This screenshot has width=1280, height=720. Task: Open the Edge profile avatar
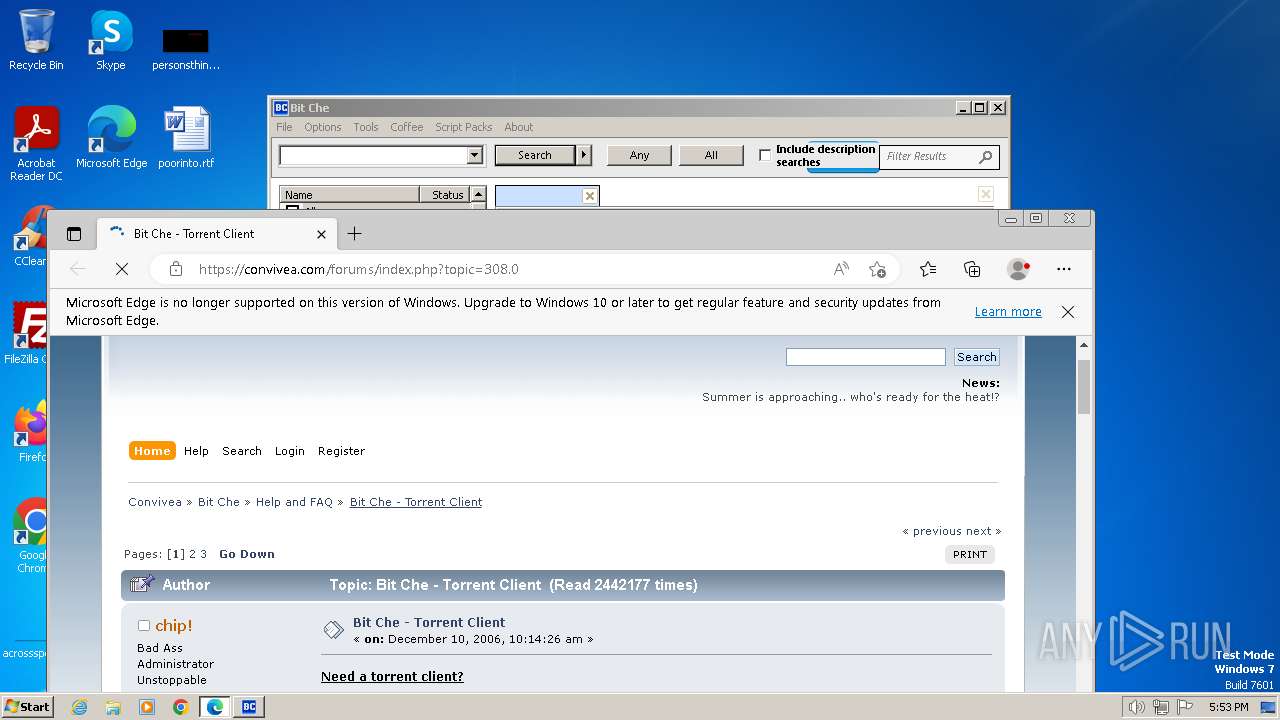[x=1019, y=269]
